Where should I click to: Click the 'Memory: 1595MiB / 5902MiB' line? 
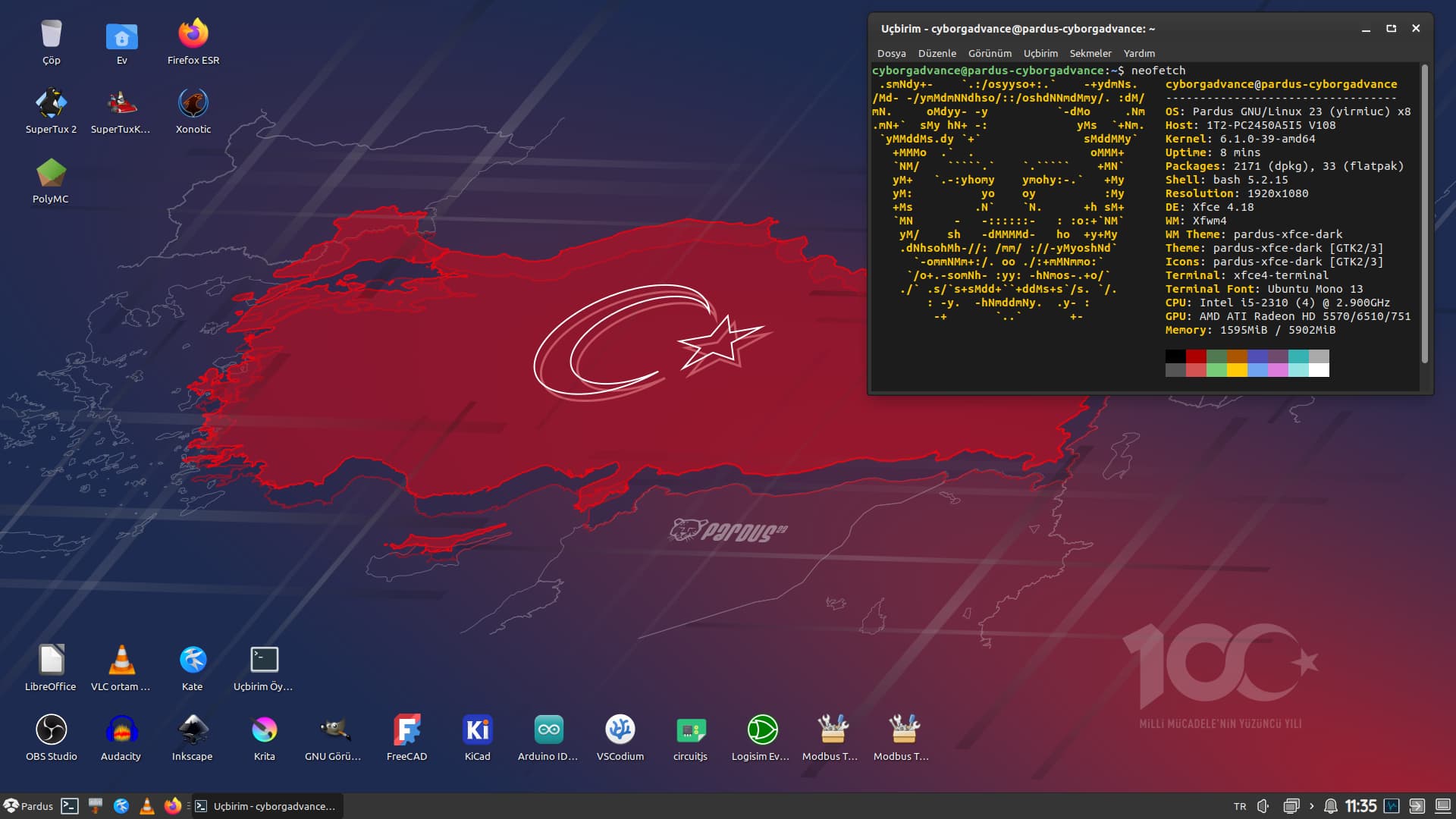(1250, 330)
